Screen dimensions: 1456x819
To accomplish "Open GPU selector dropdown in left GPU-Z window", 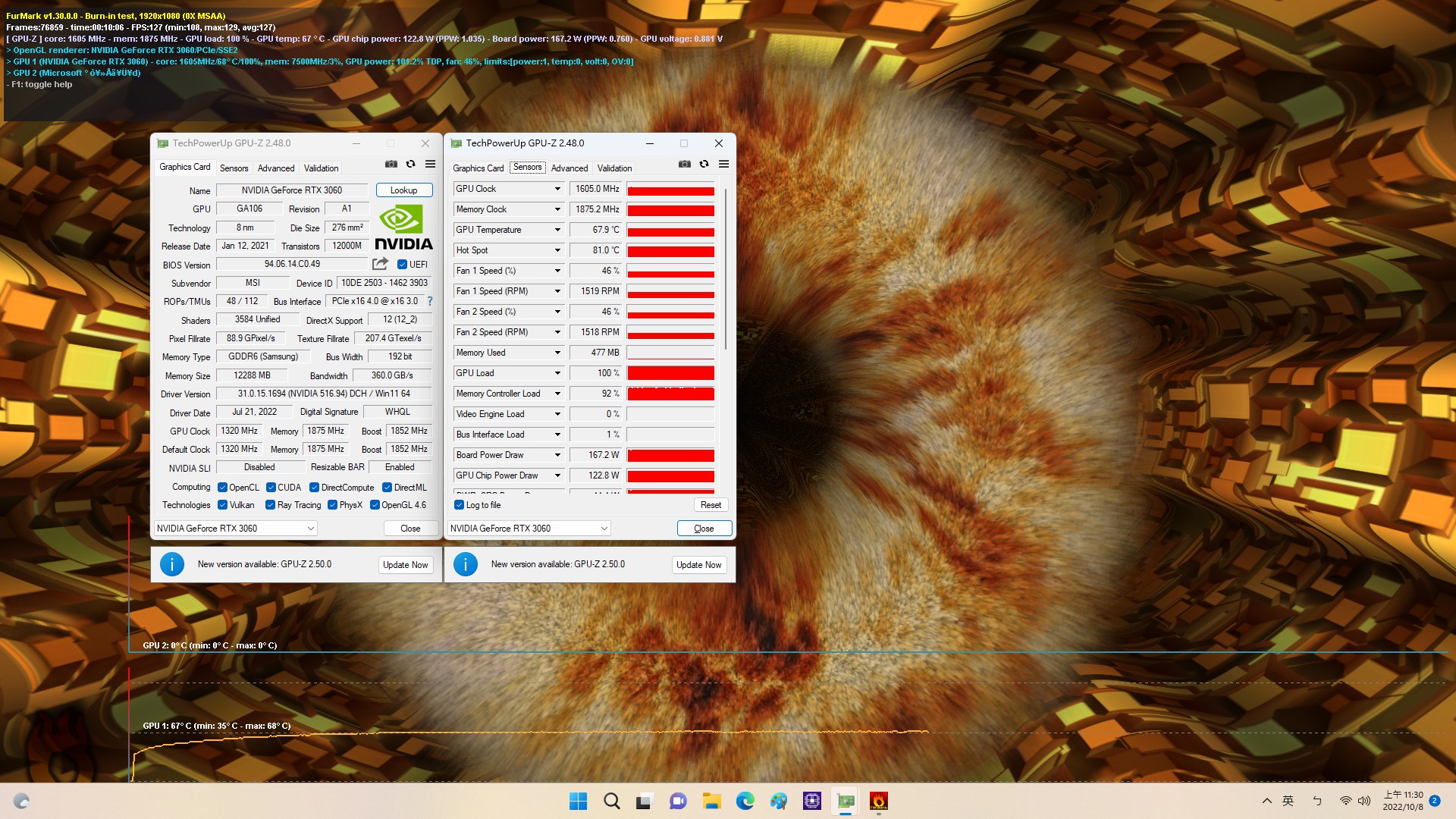I will 235,529.
